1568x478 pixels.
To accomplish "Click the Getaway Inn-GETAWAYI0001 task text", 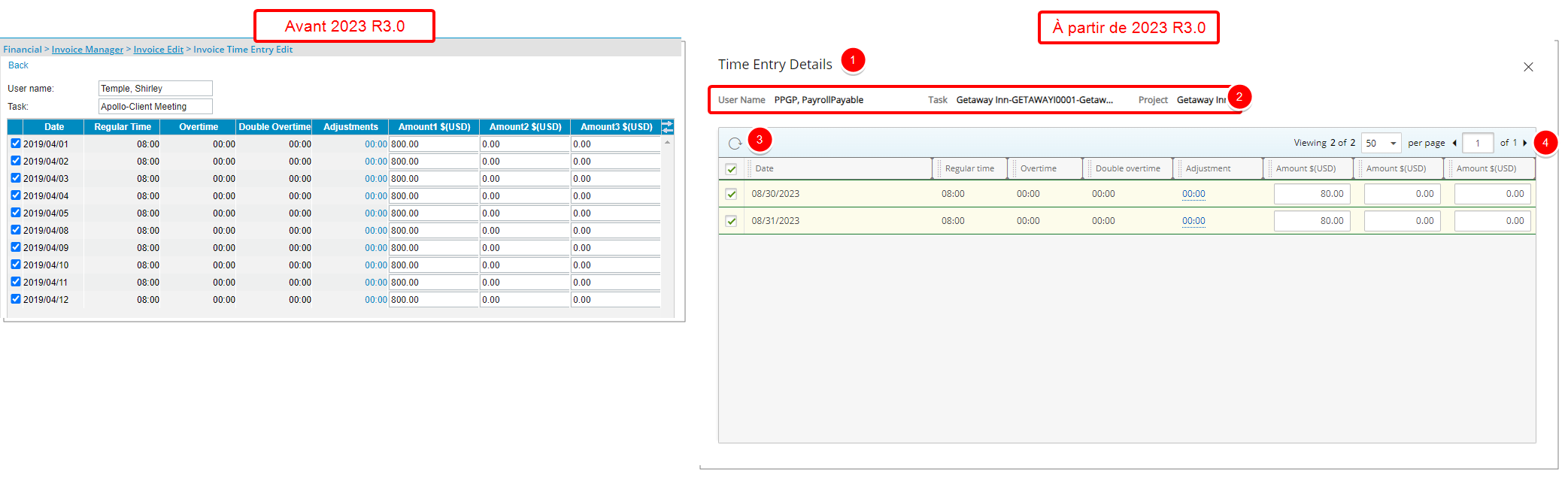I will coord(1034,100).
